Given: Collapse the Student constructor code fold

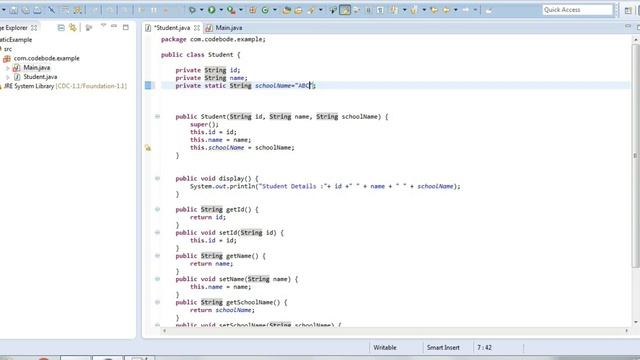Looking at the screenshot, I should [x=158, y=116].
